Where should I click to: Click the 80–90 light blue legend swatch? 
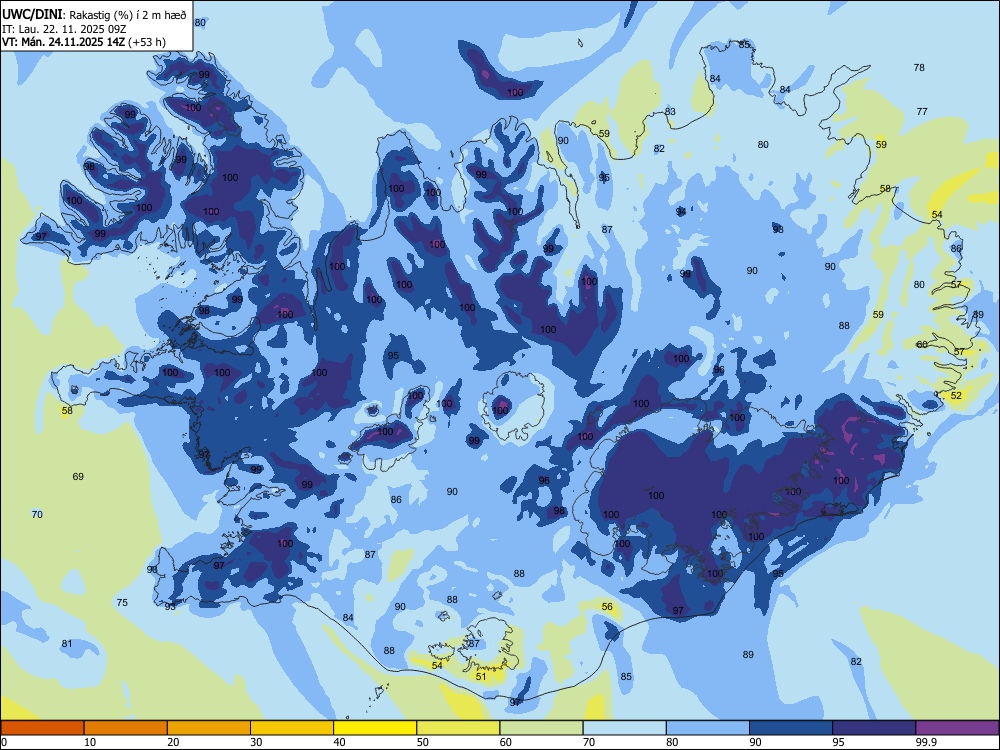708,728
